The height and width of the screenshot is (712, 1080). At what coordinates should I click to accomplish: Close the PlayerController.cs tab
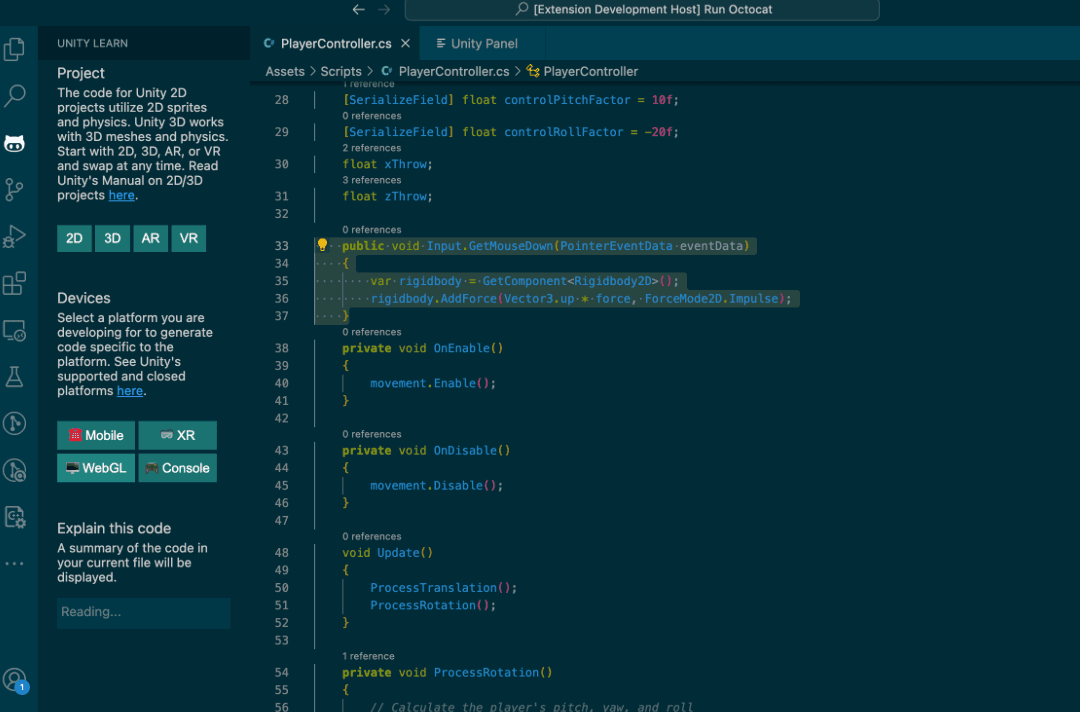[x=405, y=44]
